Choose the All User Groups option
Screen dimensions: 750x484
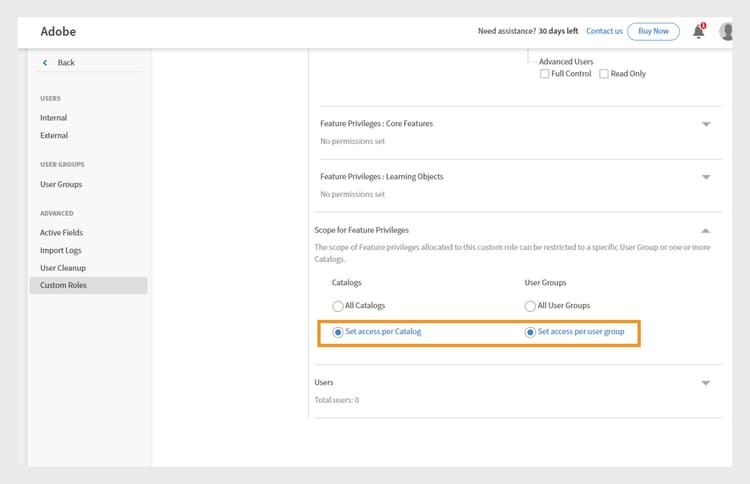pos(530,306)
